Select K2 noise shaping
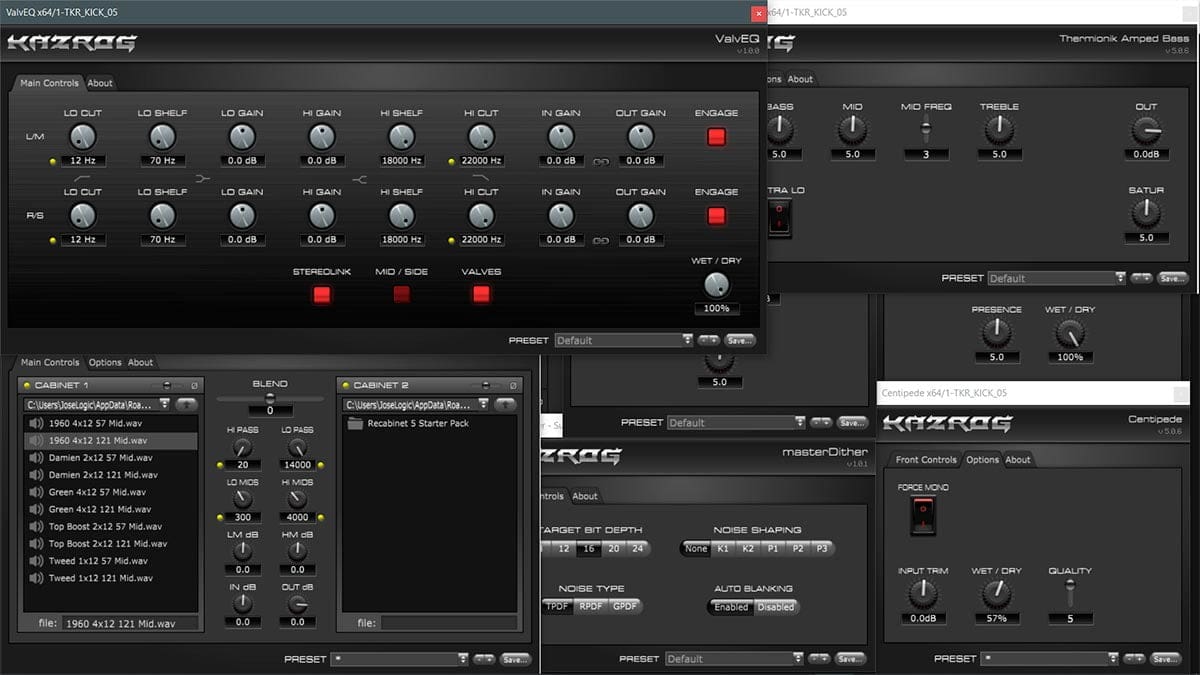 [746, 548]
